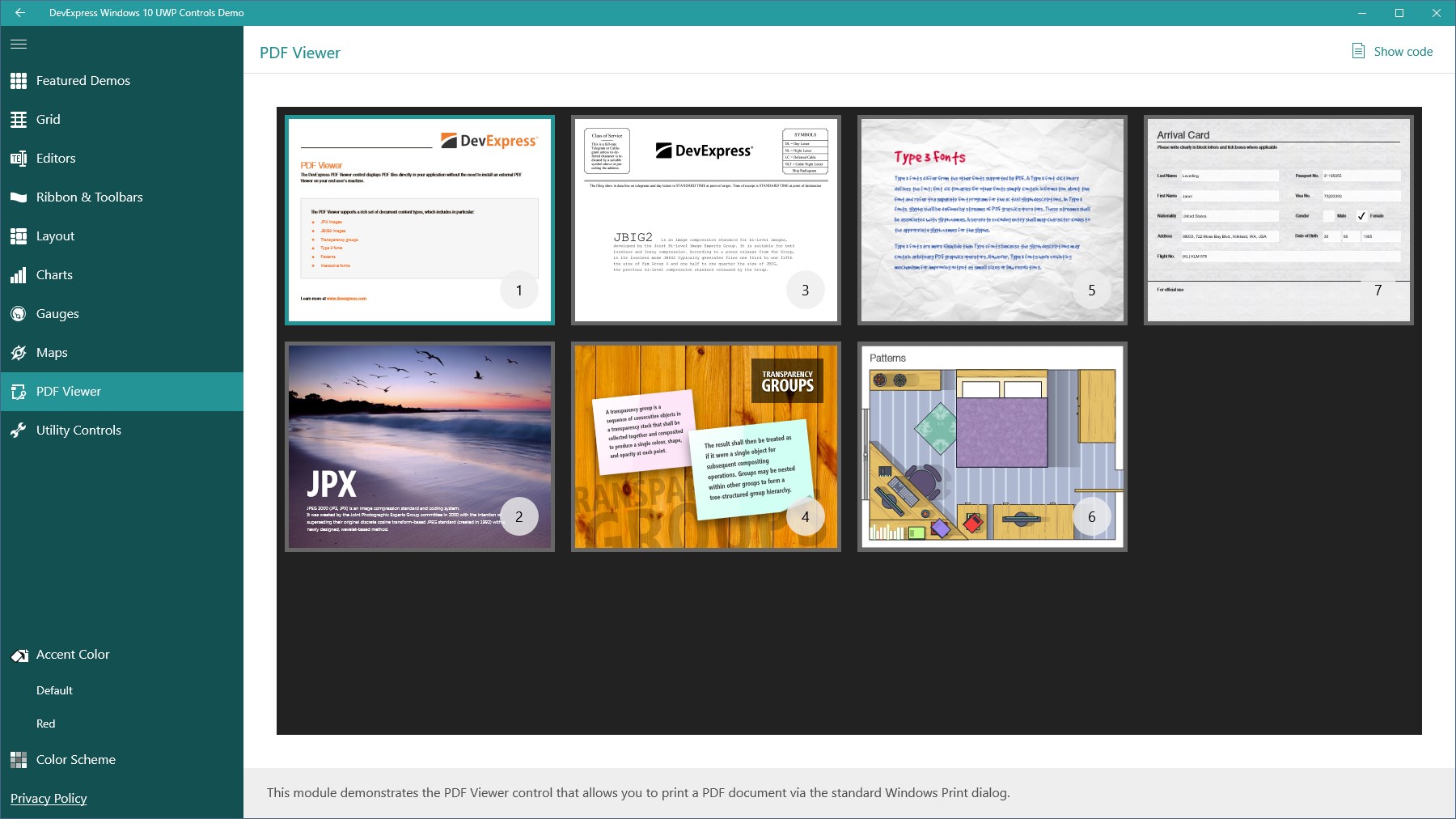The image size is (1456, 819).
Task: Open page 2 JPX beach thumbnail
Action: click(x=420, y=447)
